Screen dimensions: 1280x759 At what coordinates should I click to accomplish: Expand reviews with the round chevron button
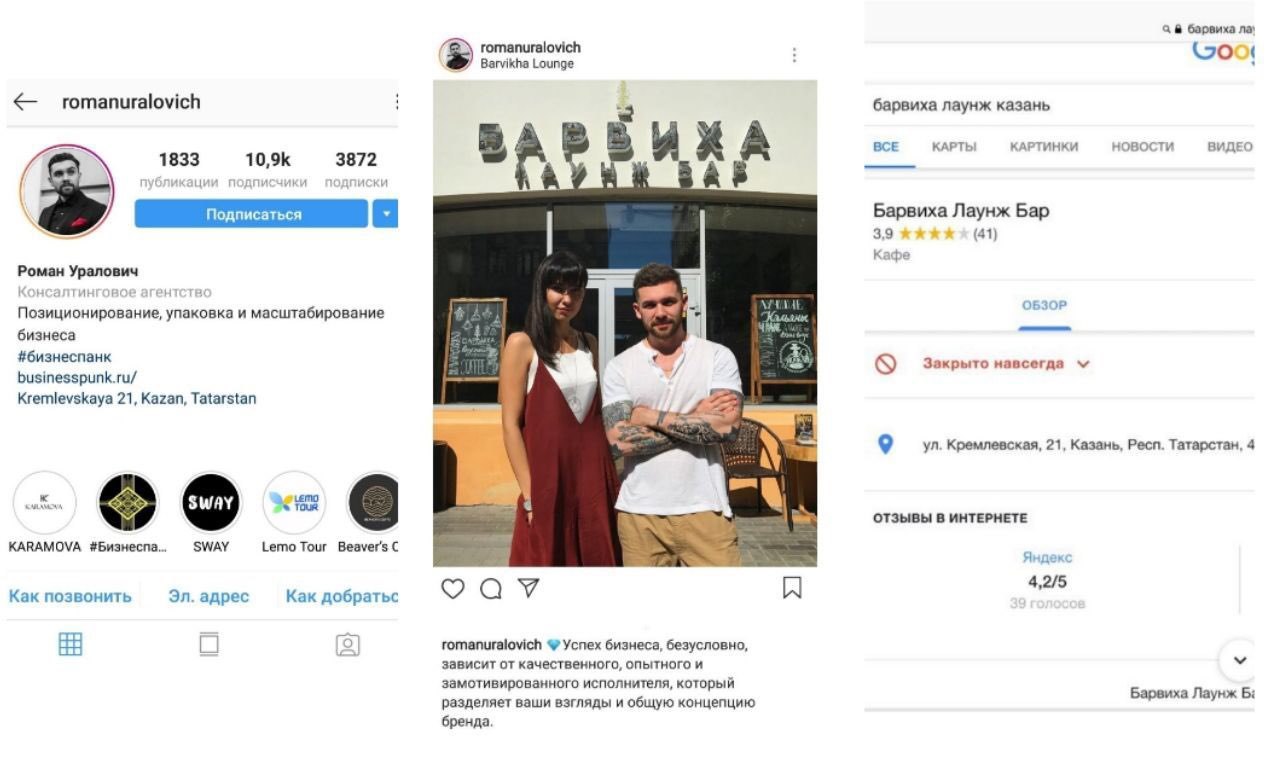tap(1239, 661)
